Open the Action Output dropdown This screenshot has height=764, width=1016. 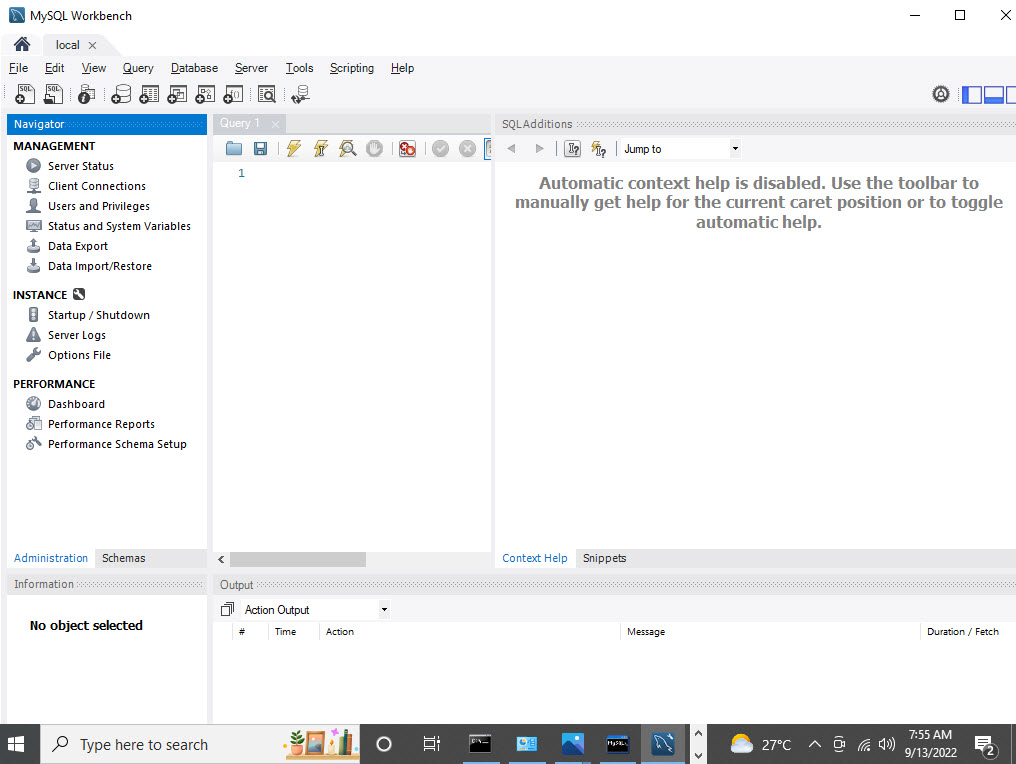(383, 609)
